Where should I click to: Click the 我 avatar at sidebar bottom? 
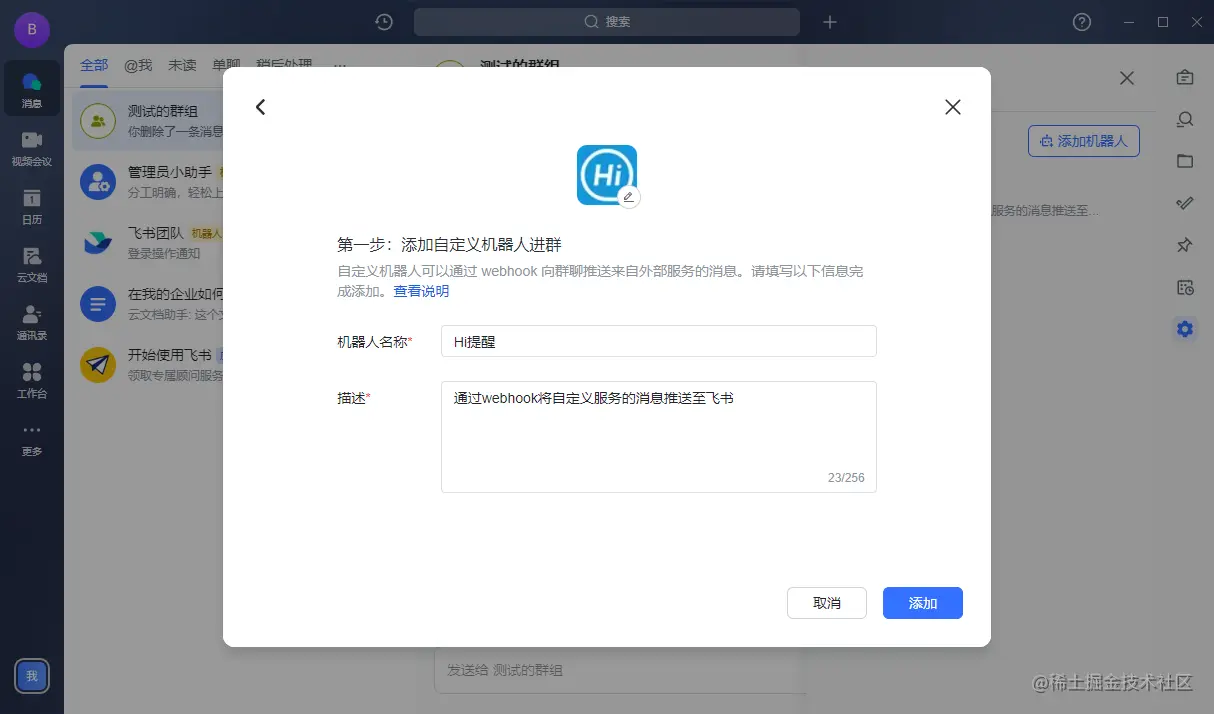32,676
